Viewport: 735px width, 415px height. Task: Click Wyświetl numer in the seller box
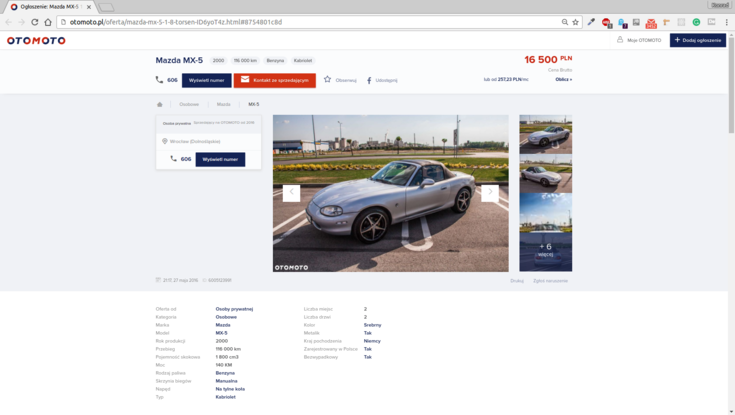(220, 159)
